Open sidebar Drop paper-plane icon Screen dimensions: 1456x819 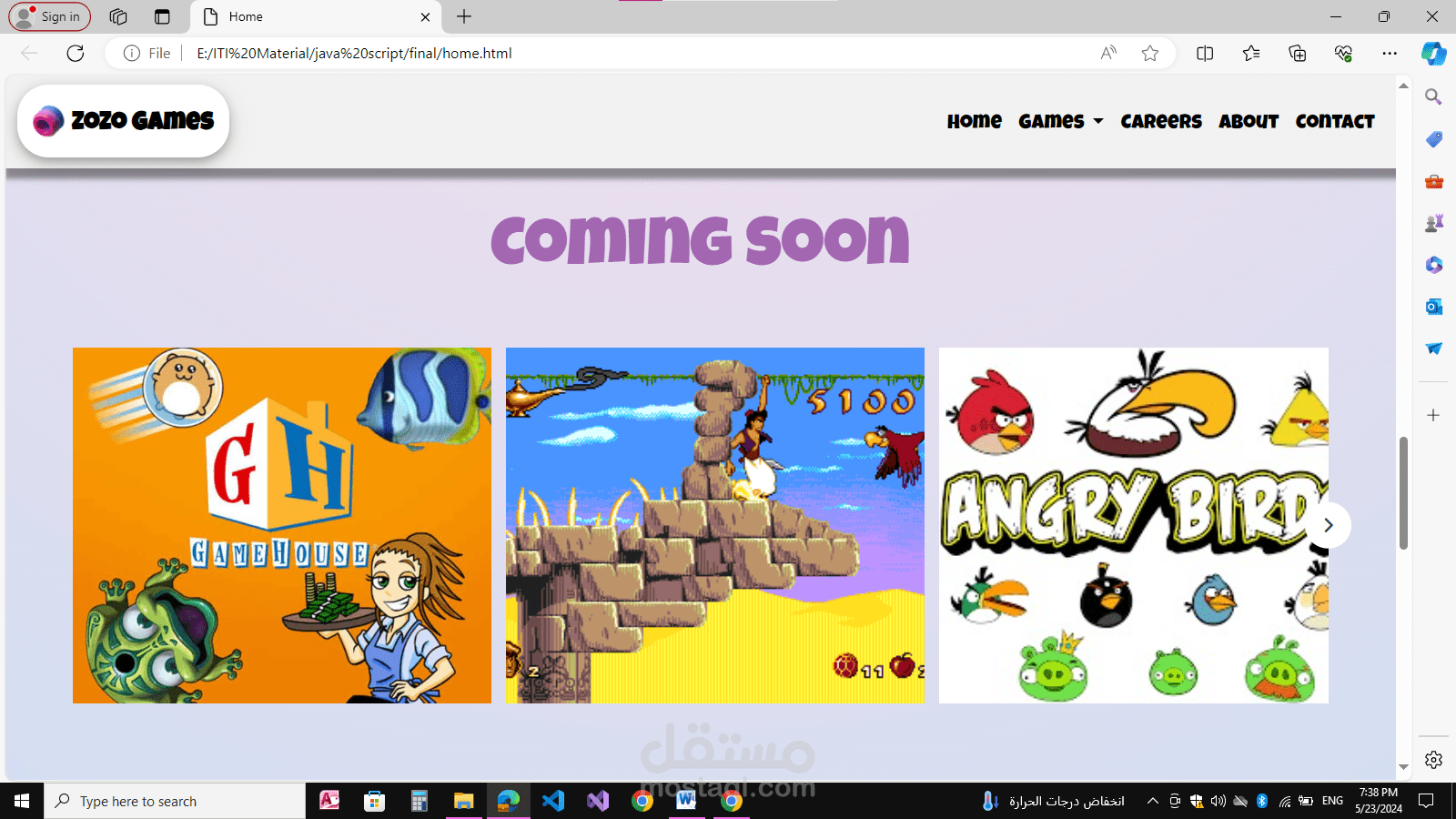(x=1433, y=349)
